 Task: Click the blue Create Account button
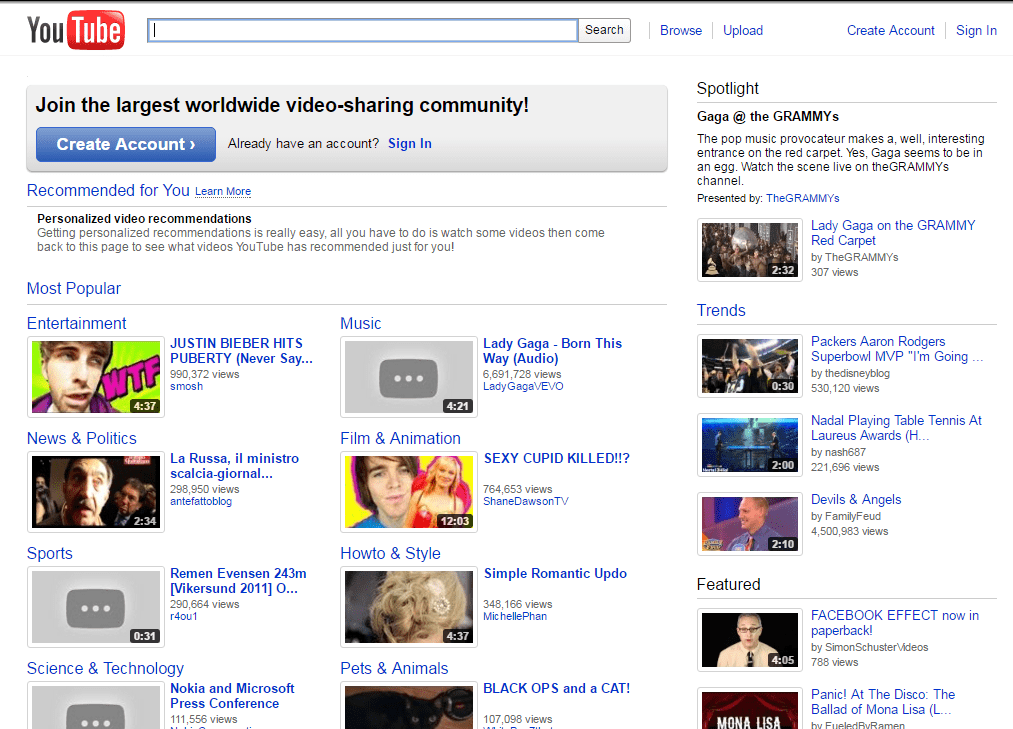pos(126,144)
